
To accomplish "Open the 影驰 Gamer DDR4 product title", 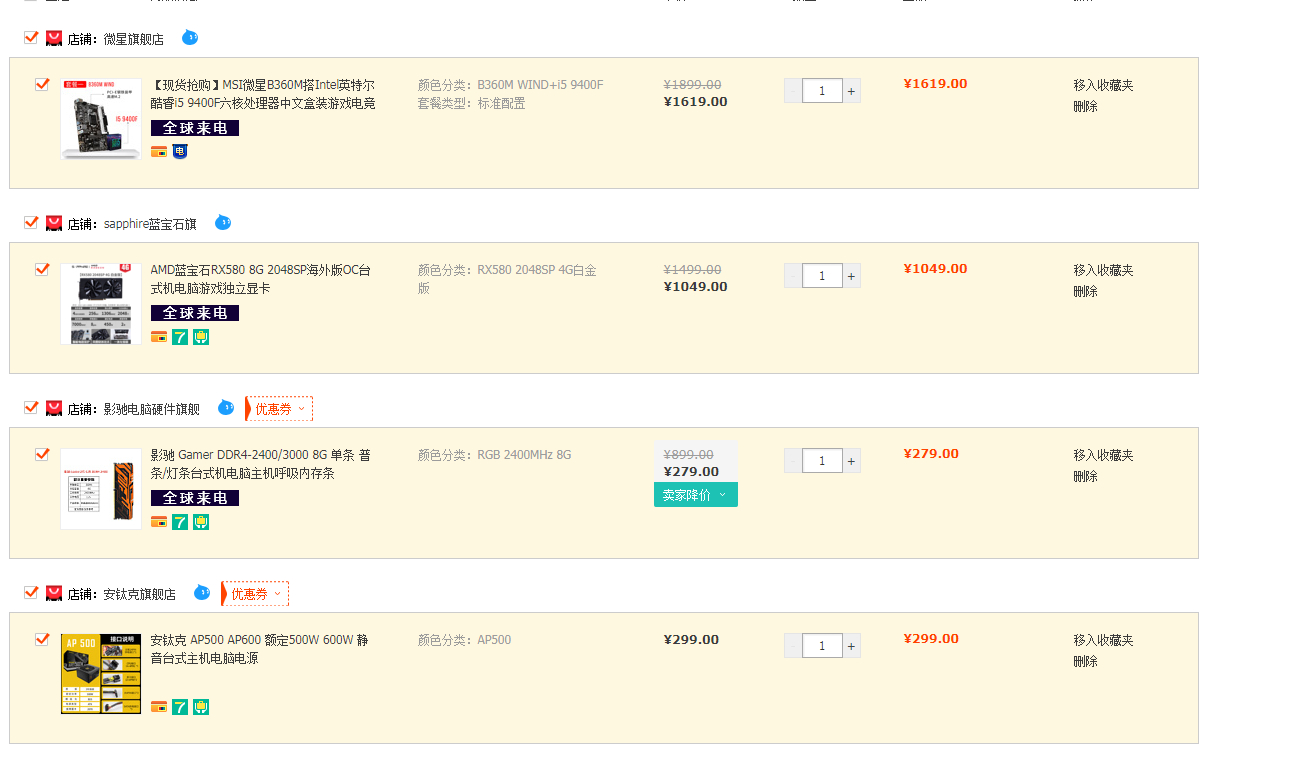I will tap(261, 464).
